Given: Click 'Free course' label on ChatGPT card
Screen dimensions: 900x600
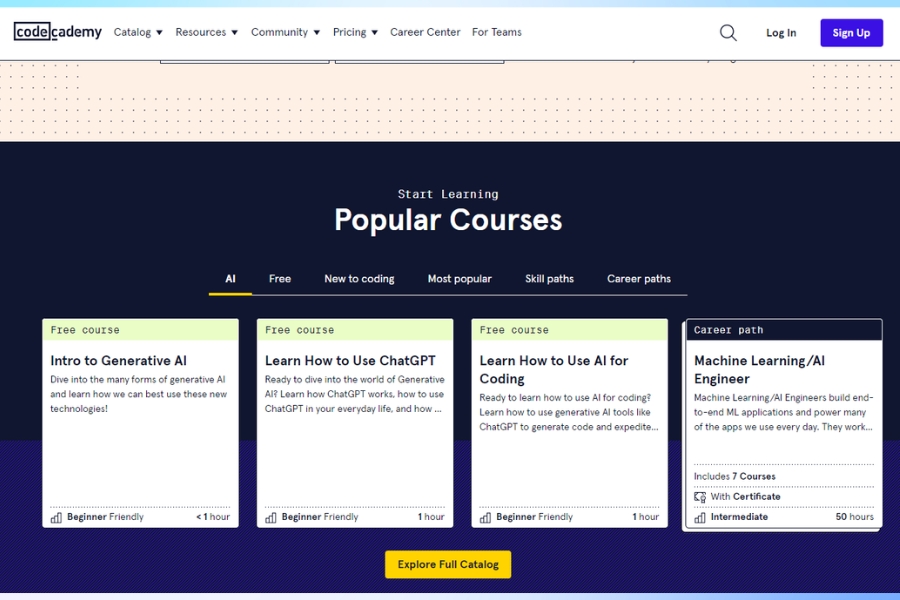Looking at the screenshot, I should click(x=300, y=330).
